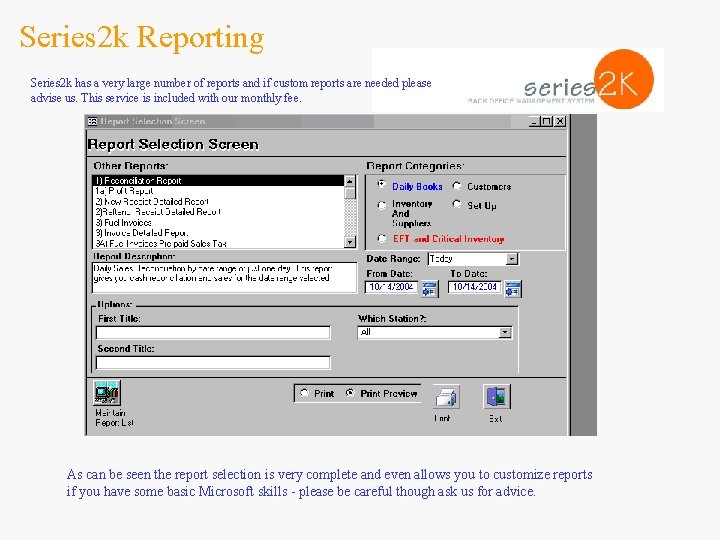Click the First Title input field
Screen dimensions: 720x540
click(x=213, y=332)
